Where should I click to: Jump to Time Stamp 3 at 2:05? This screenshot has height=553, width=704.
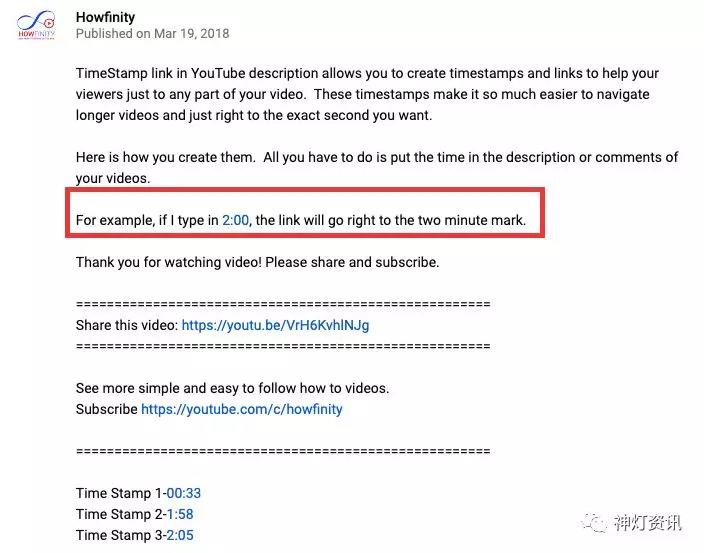pos(180,535)
